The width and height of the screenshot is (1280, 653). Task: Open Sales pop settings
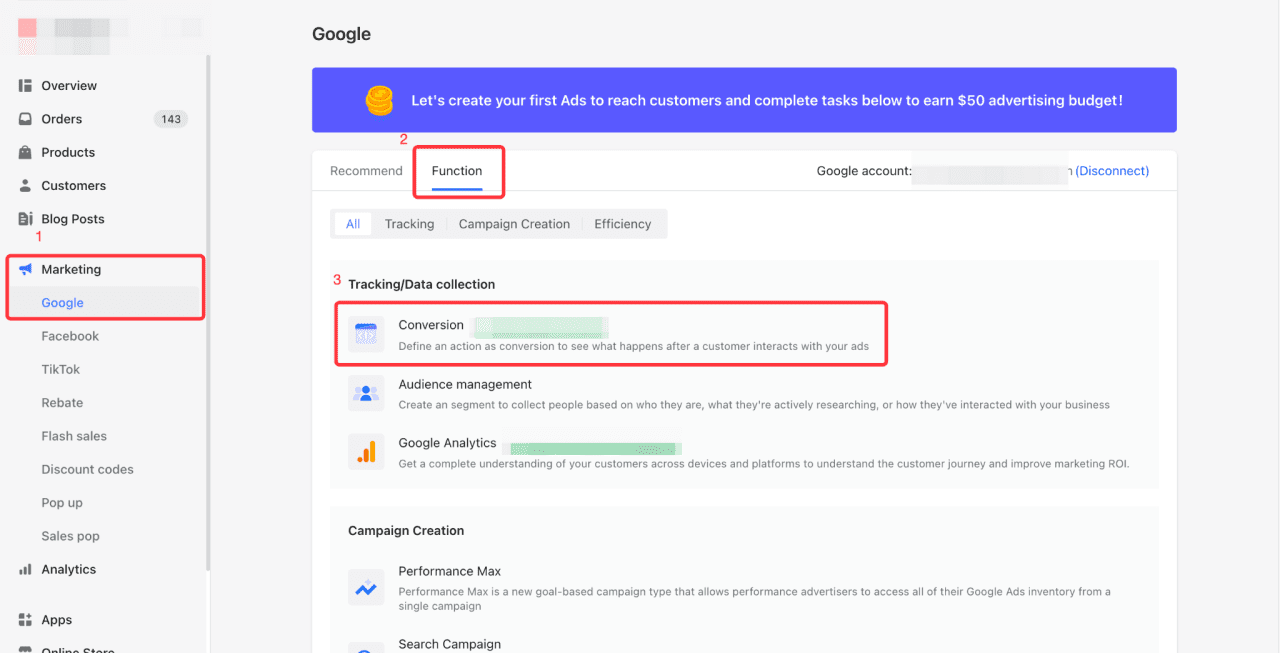pyautogui.click(x=70, y=536)
